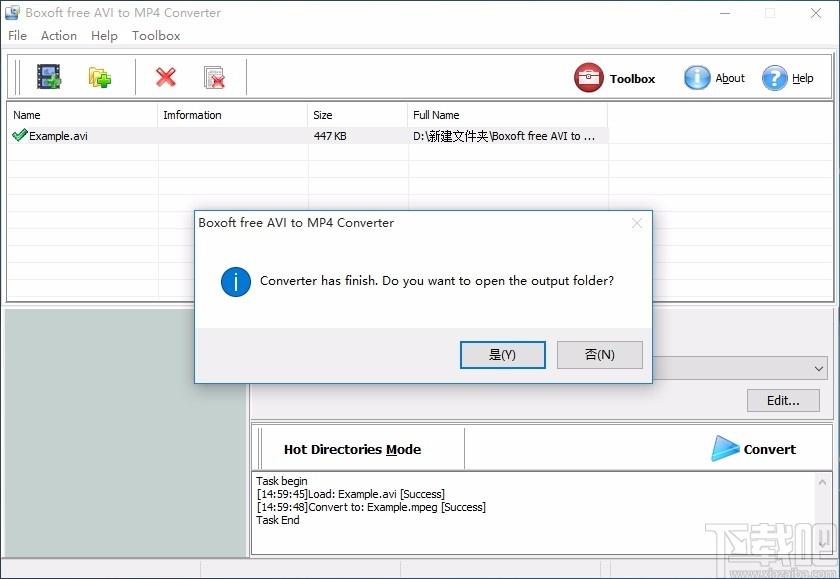Select the Example.avi file row
This screenshot has height=579, width=840.
[x=308, y=136]
